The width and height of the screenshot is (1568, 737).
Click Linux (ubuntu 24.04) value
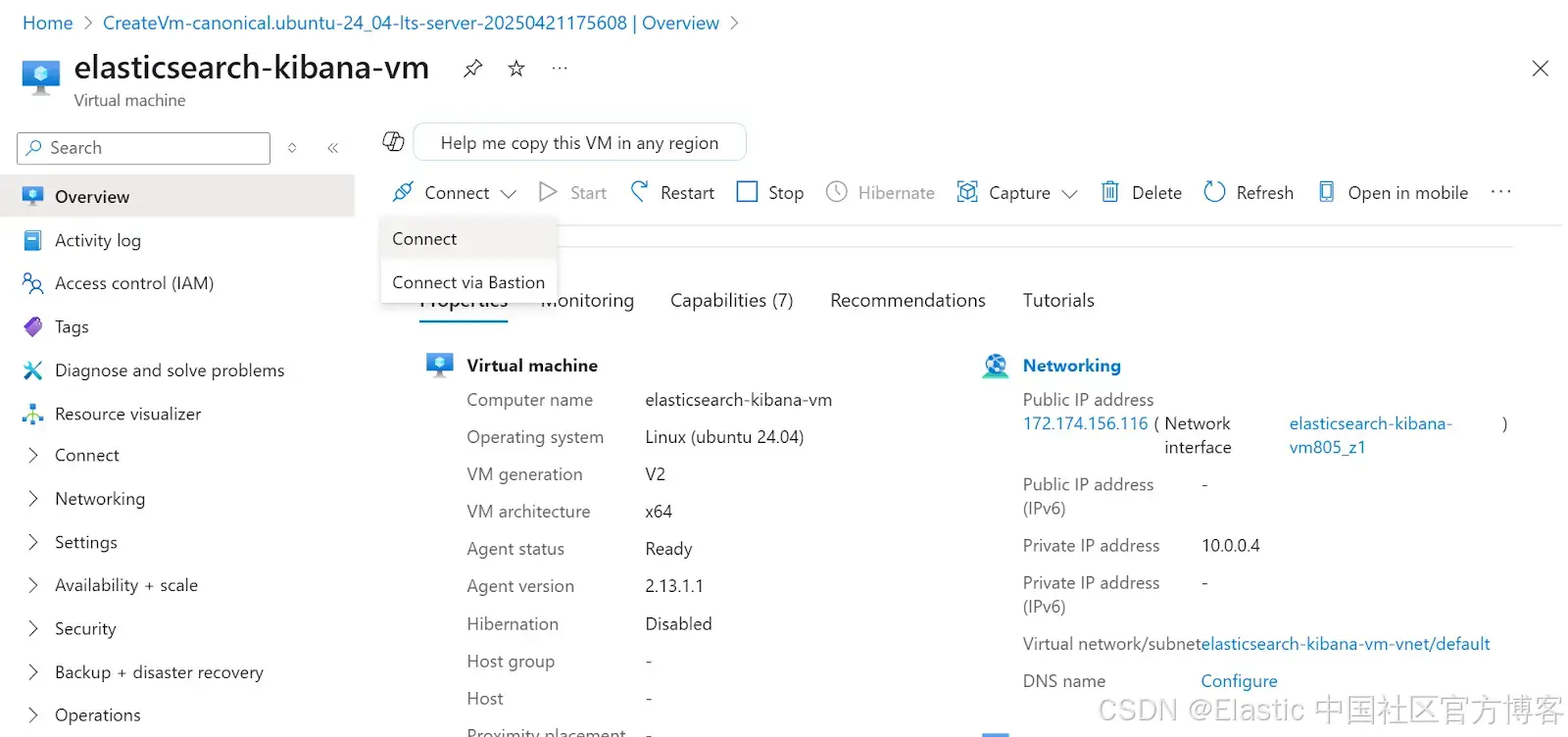[x=724, y=437]
